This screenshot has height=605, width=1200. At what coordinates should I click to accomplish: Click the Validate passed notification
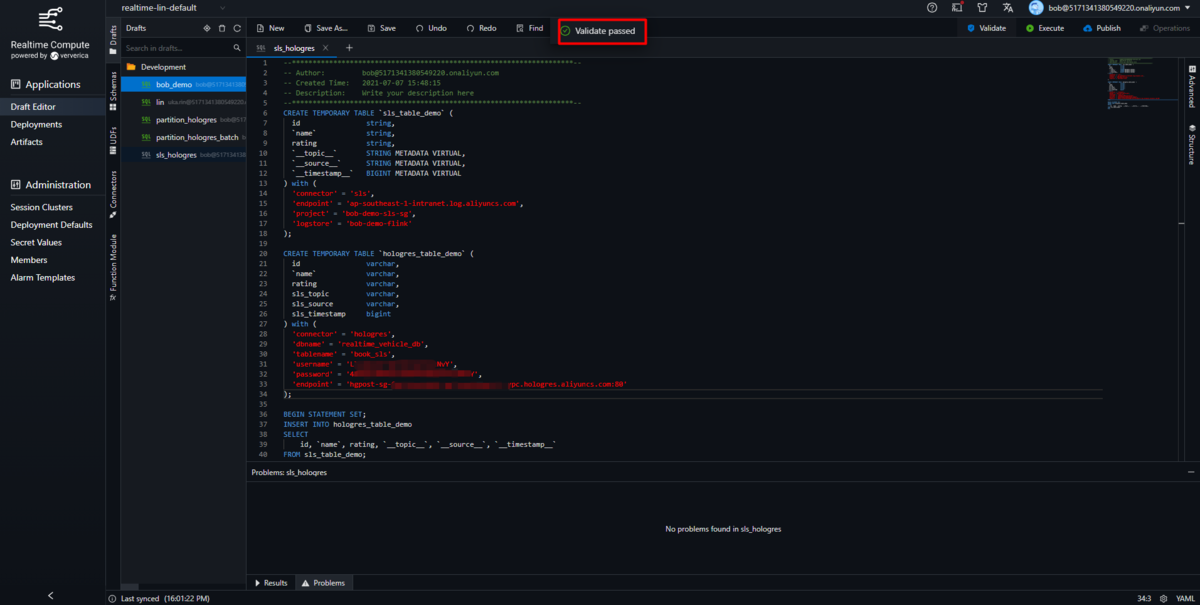603,31
